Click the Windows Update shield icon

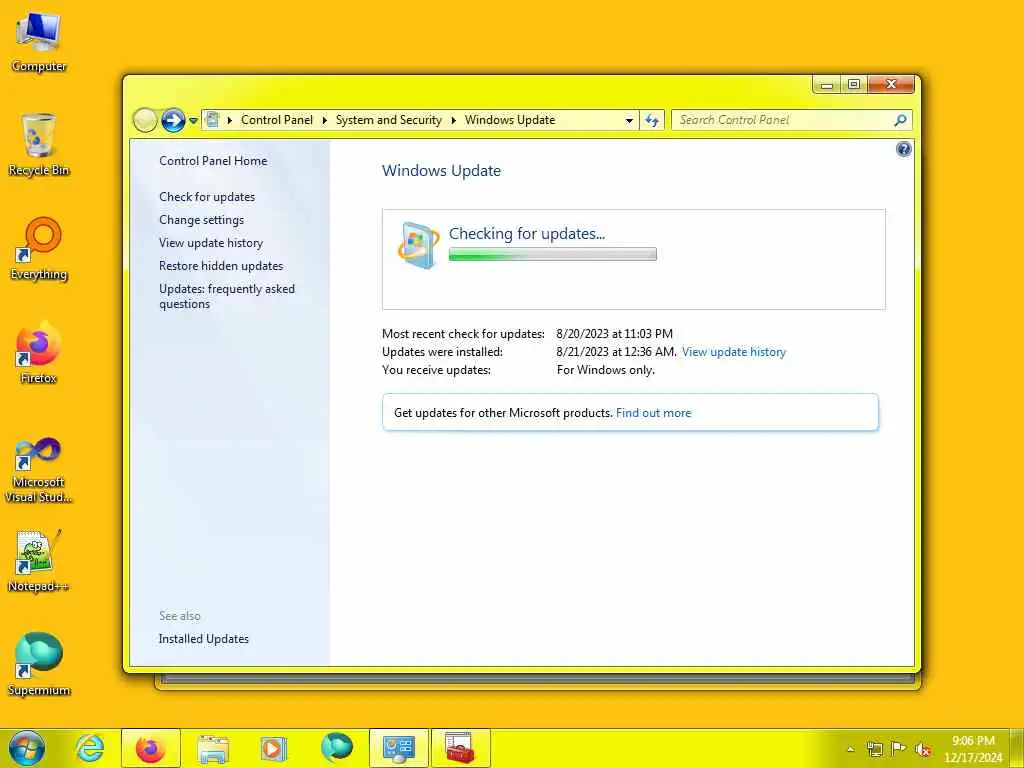pyautogui.click(x=418, y=246)
